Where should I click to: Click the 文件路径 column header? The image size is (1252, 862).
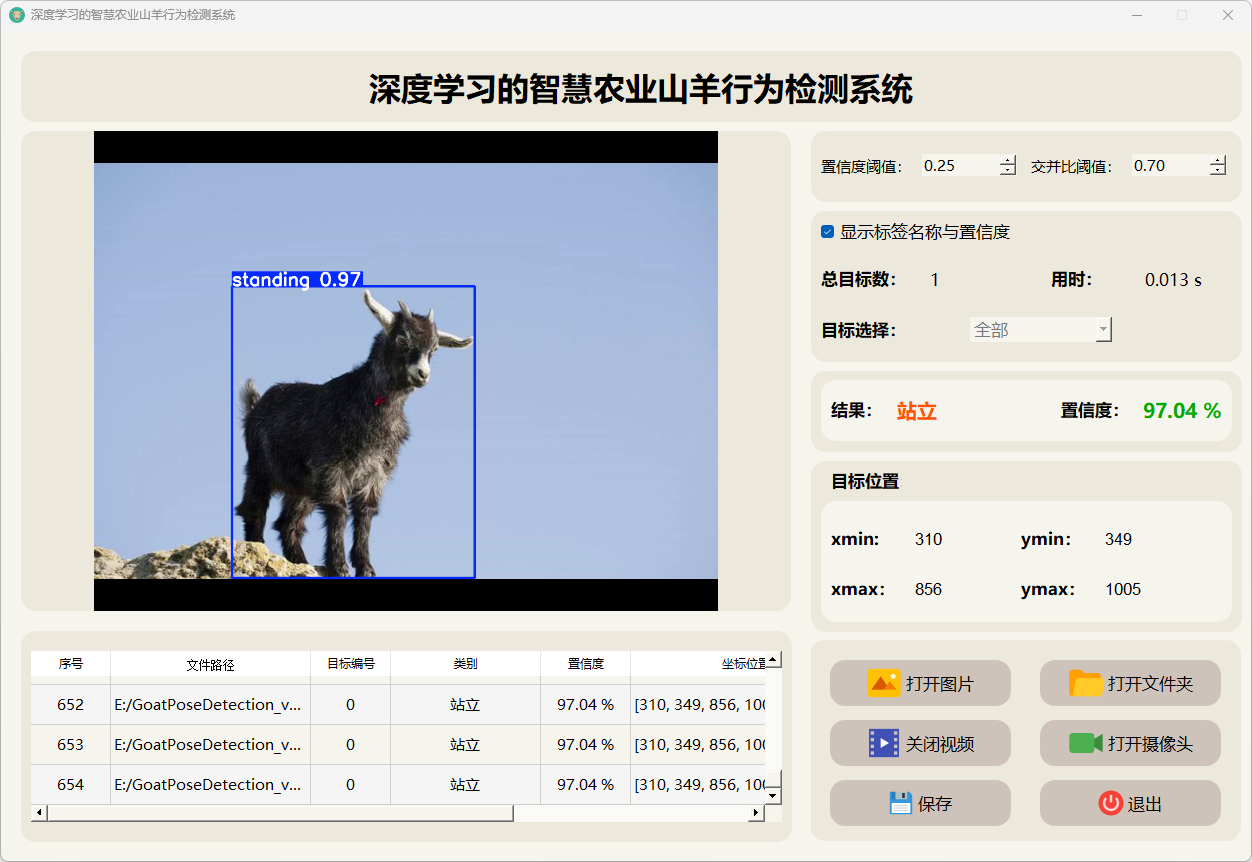click(210, 664)
